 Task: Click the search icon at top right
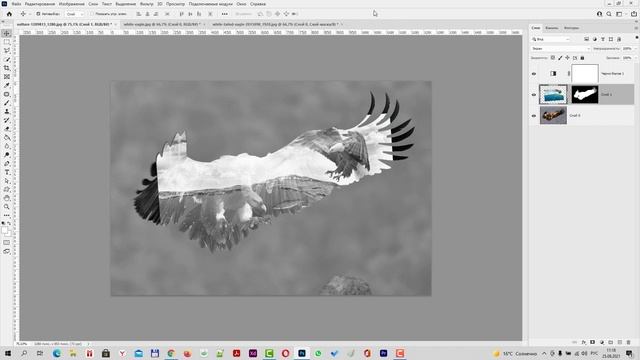[x=609, y=14]
